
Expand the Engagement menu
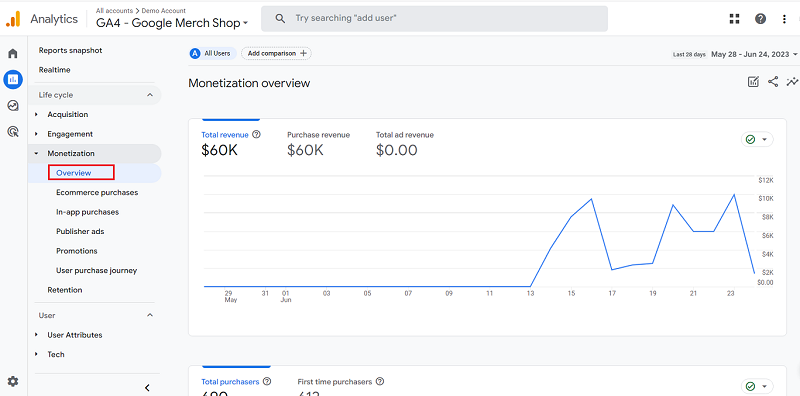(36, 134)
